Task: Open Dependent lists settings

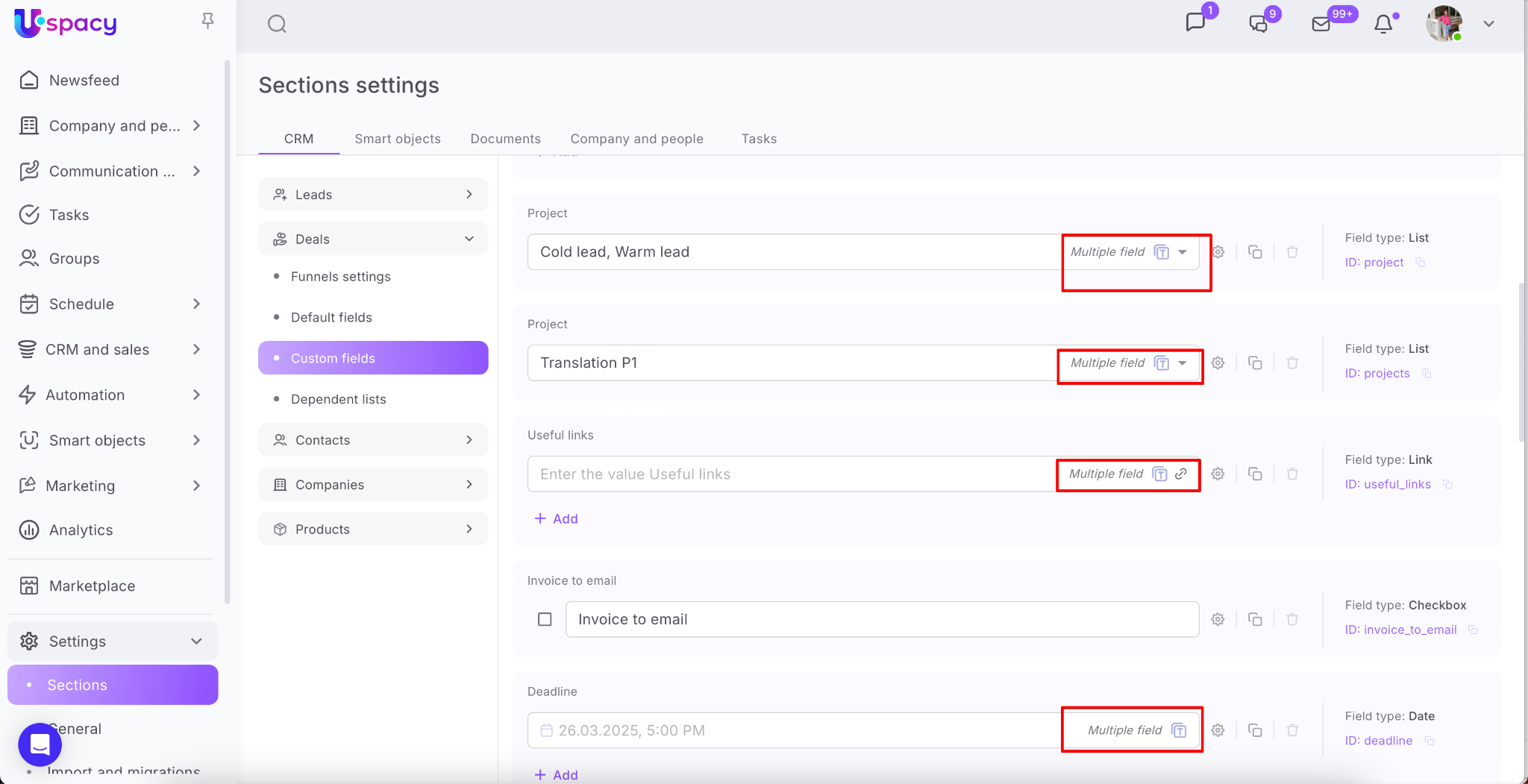Action: click(x=338, y=399)
